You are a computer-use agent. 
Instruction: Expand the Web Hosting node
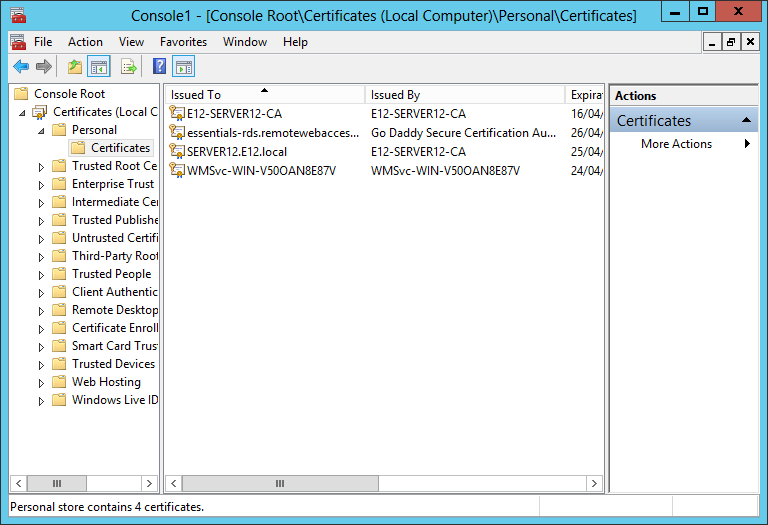pos(41,383)
